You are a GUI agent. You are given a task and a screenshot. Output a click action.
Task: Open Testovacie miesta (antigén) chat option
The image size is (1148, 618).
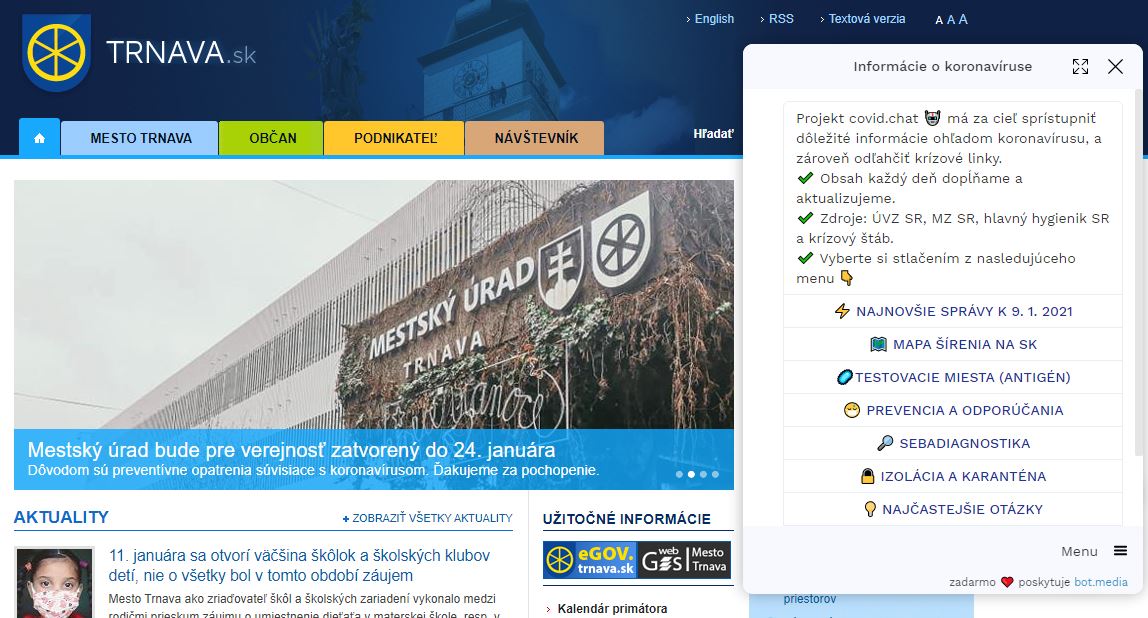tap(953, 377)
